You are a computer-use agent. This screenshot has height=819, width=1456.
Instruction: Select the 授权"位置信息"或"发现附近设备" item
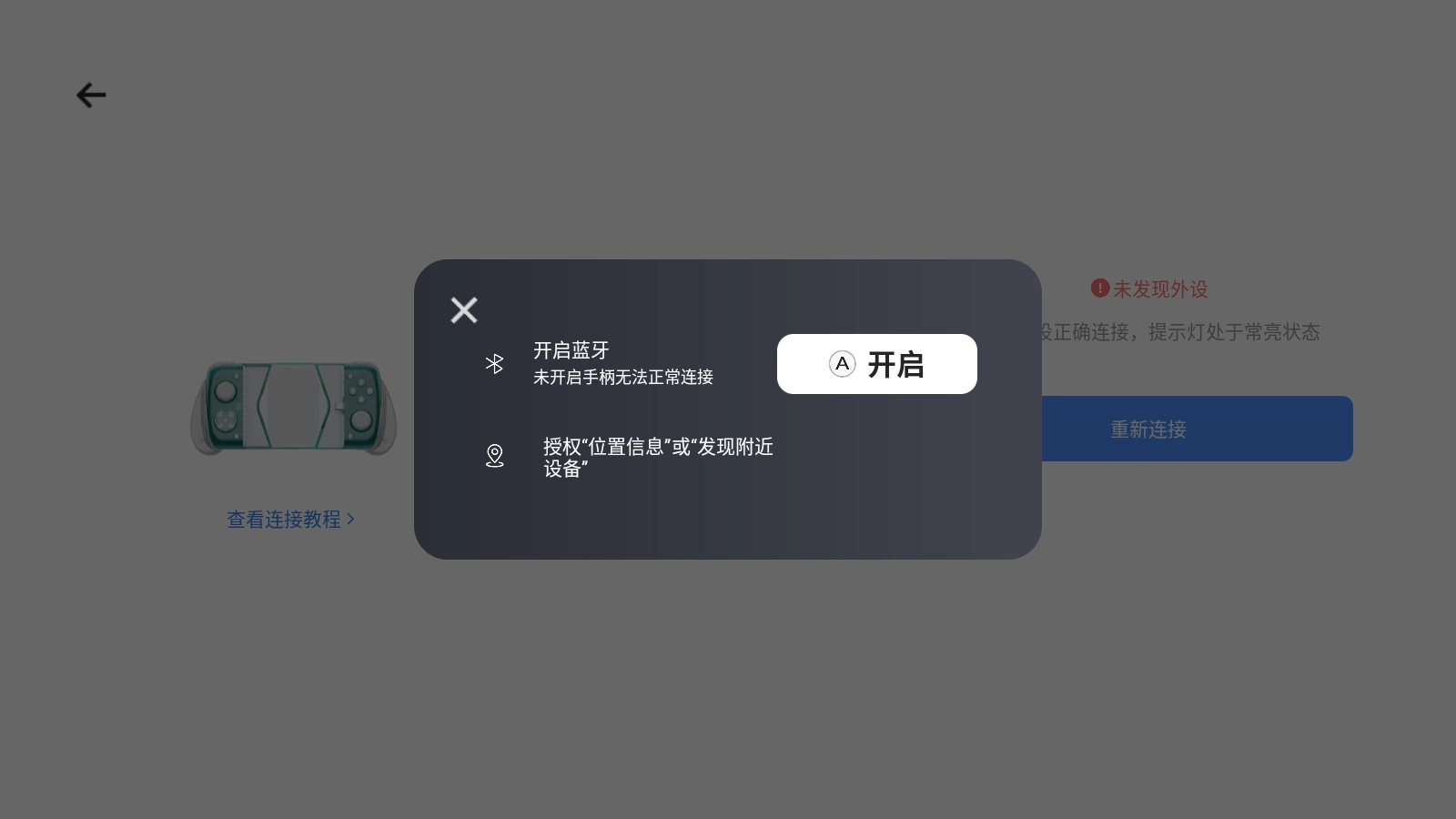658,458
